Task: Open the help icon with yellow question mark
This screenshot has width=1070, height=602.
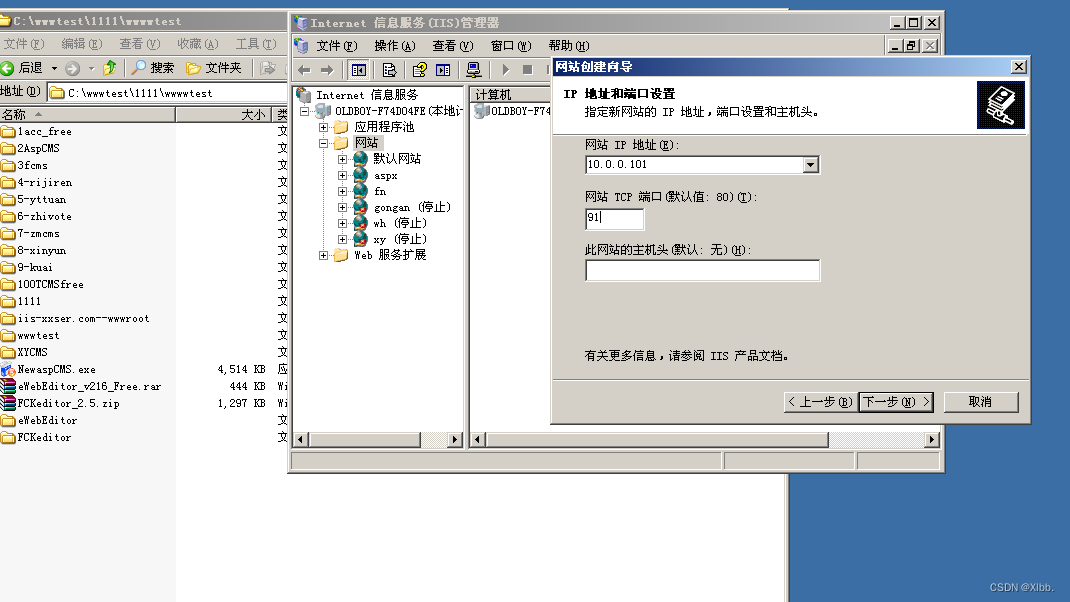Action: pos(419,70)
